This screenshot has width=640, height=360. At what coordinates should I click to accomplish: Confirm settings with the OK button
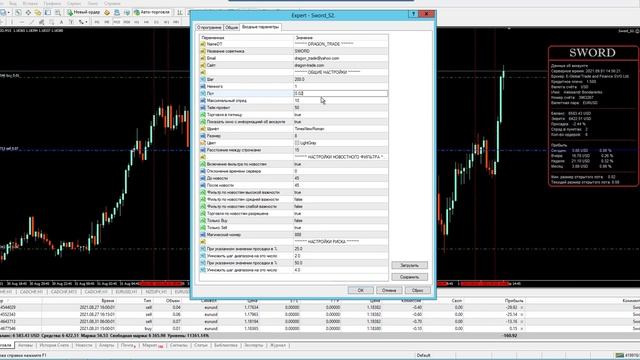click(360, 290)
